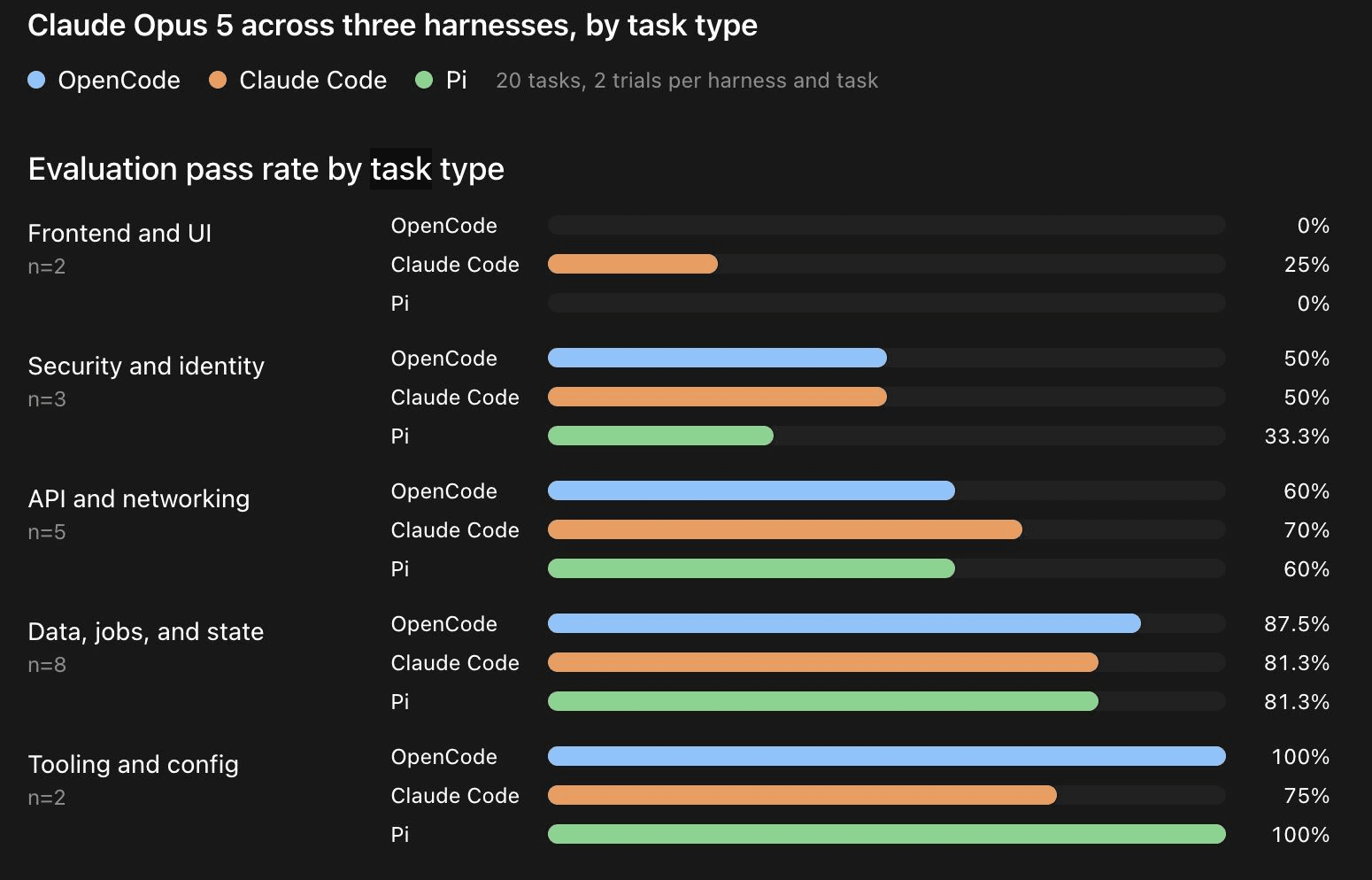
Task: Click the Claude Code bar in Data, jobs, and state
Action: pyautogui.click(x=823, y=662)
